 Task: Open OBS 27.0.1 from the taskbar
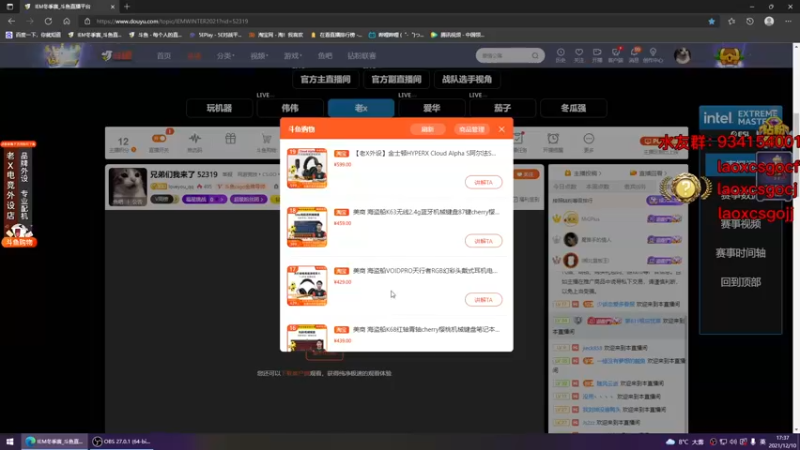[x=121, y=441]
